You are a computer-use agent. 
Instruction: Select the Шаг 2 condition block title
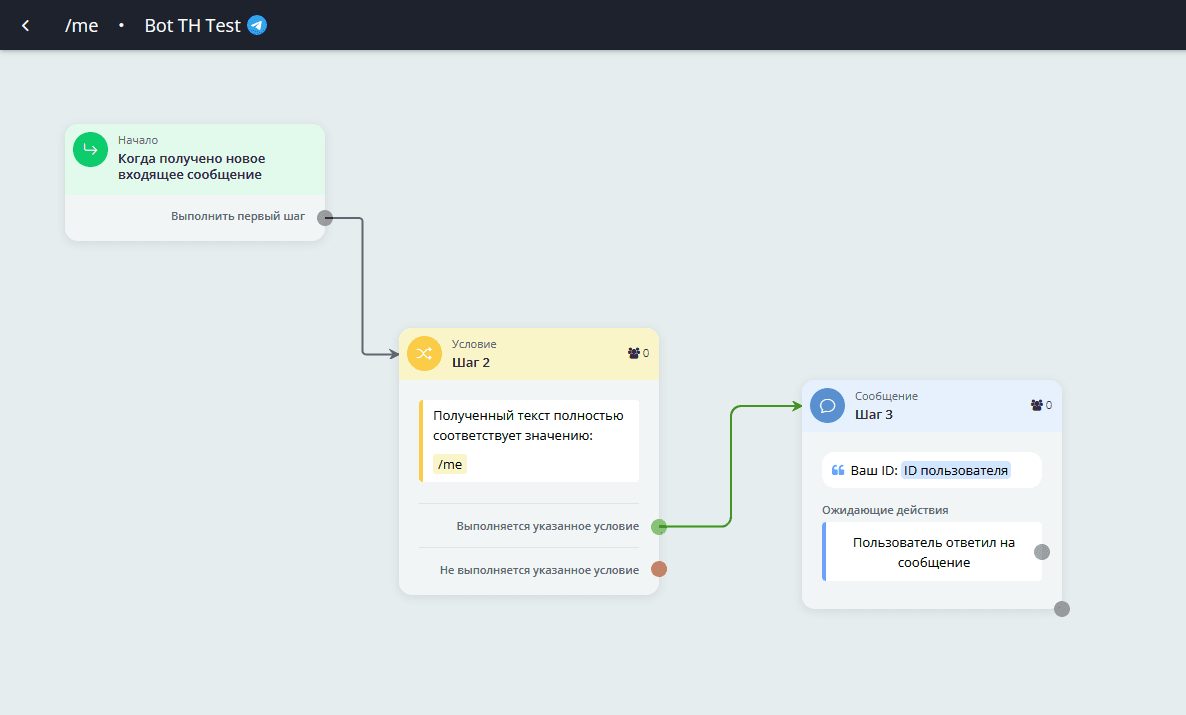point(471,362)
